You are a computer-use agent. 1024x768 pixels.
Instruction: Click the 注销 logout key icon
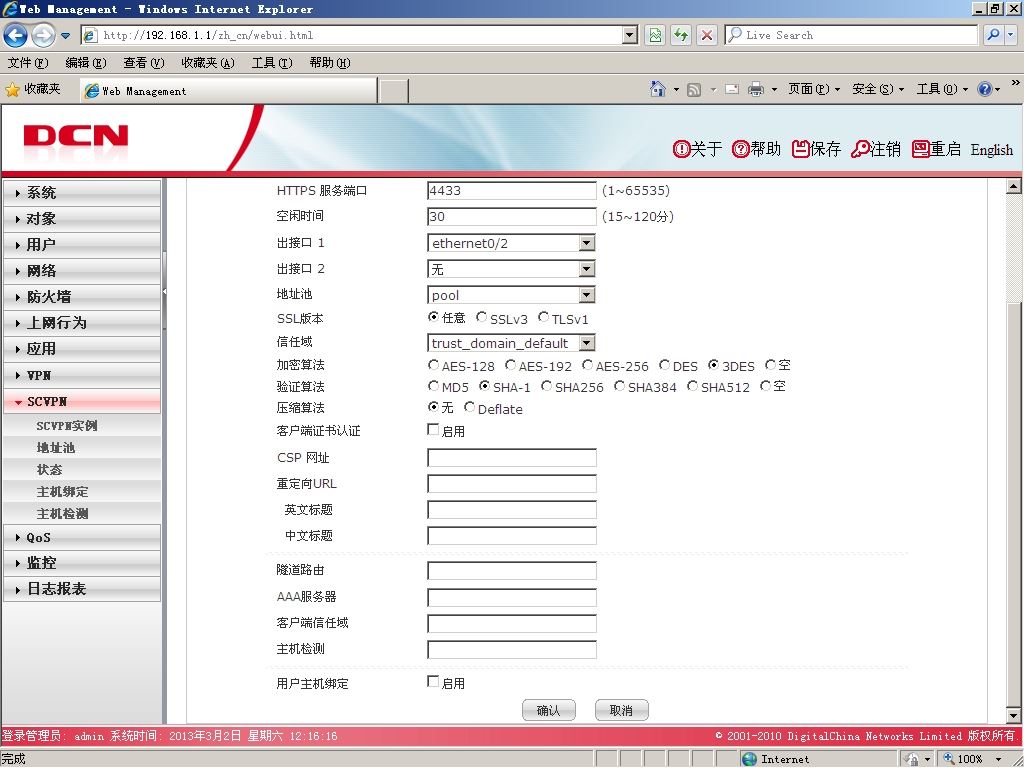pos(861,150)
